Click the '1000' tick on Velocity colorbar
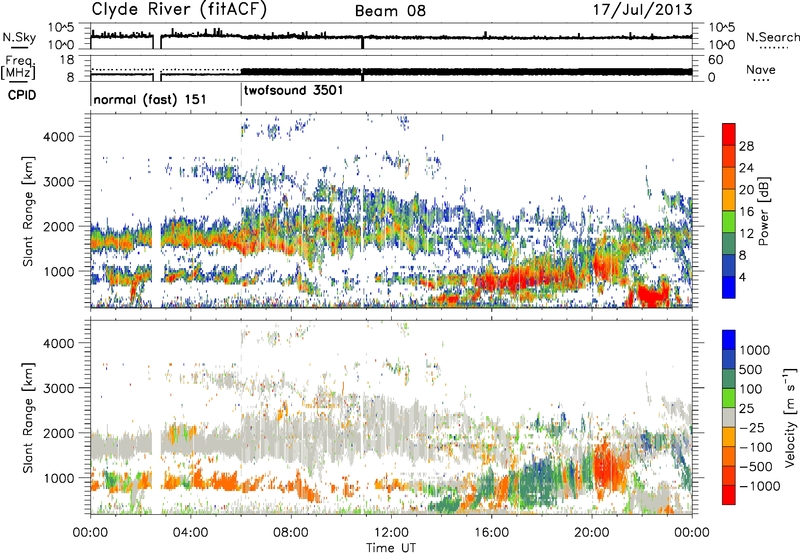800x554 pixels. click(x=754, y=350)
